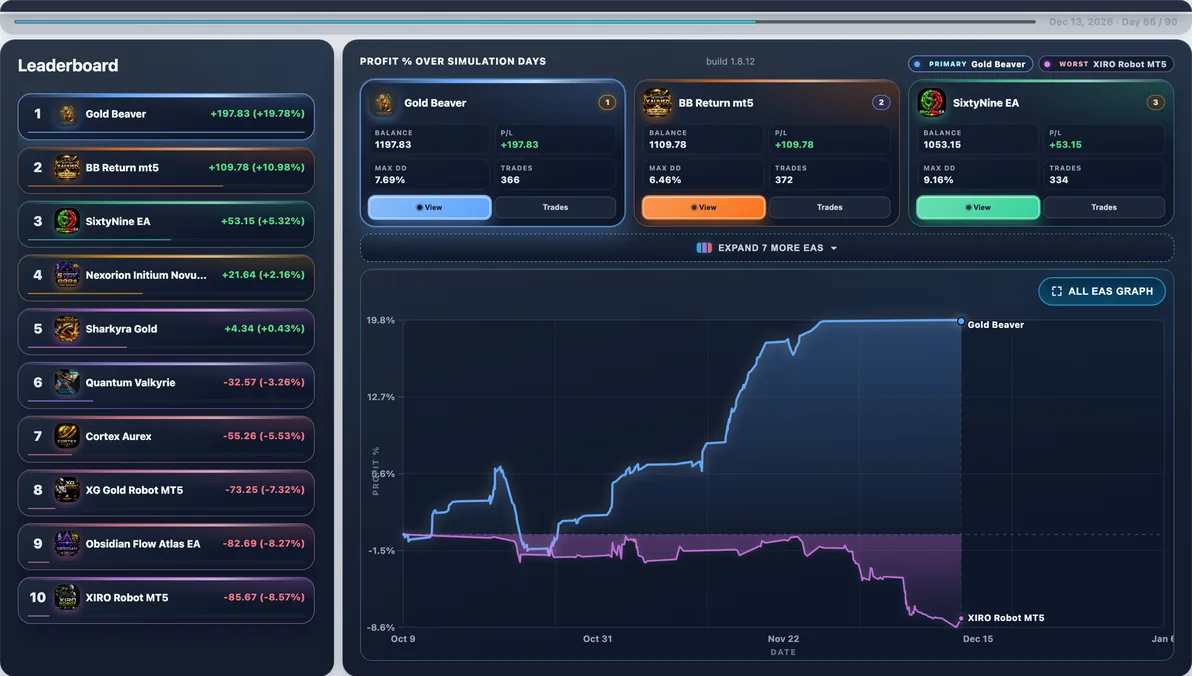Click the Cortex Aurex avatar icon
Viewport: 1192px width, 676px height.
click(x=67, y=436)
